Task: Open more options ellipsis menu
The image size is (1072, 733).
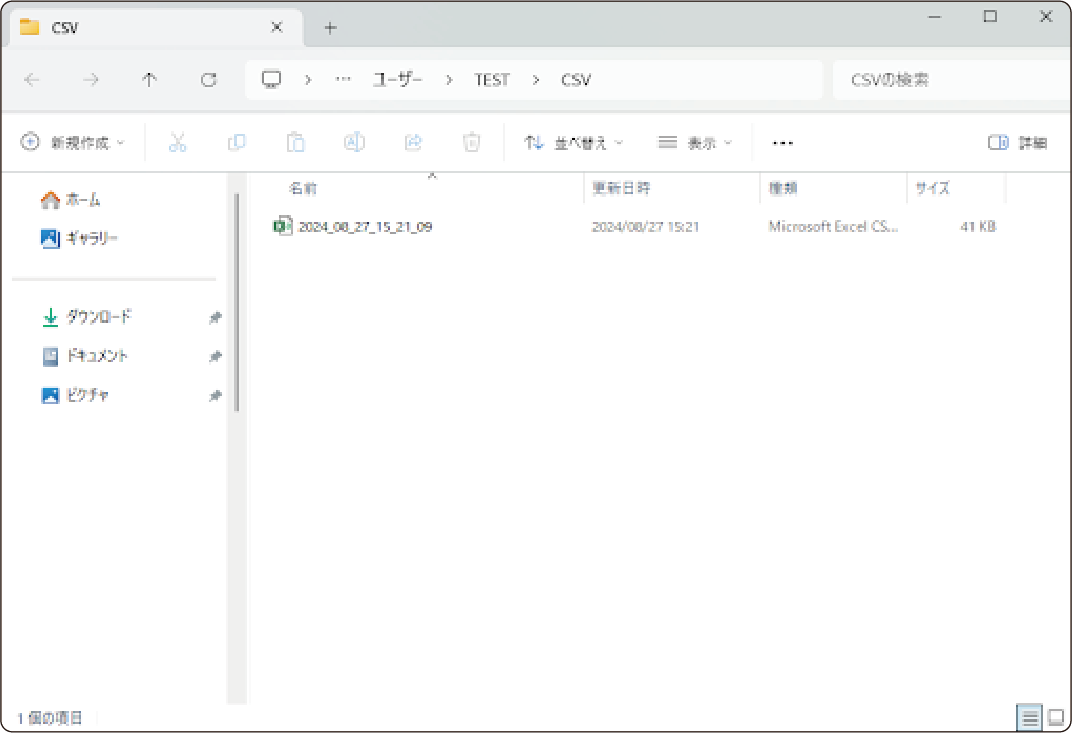Action: (783, 143)
